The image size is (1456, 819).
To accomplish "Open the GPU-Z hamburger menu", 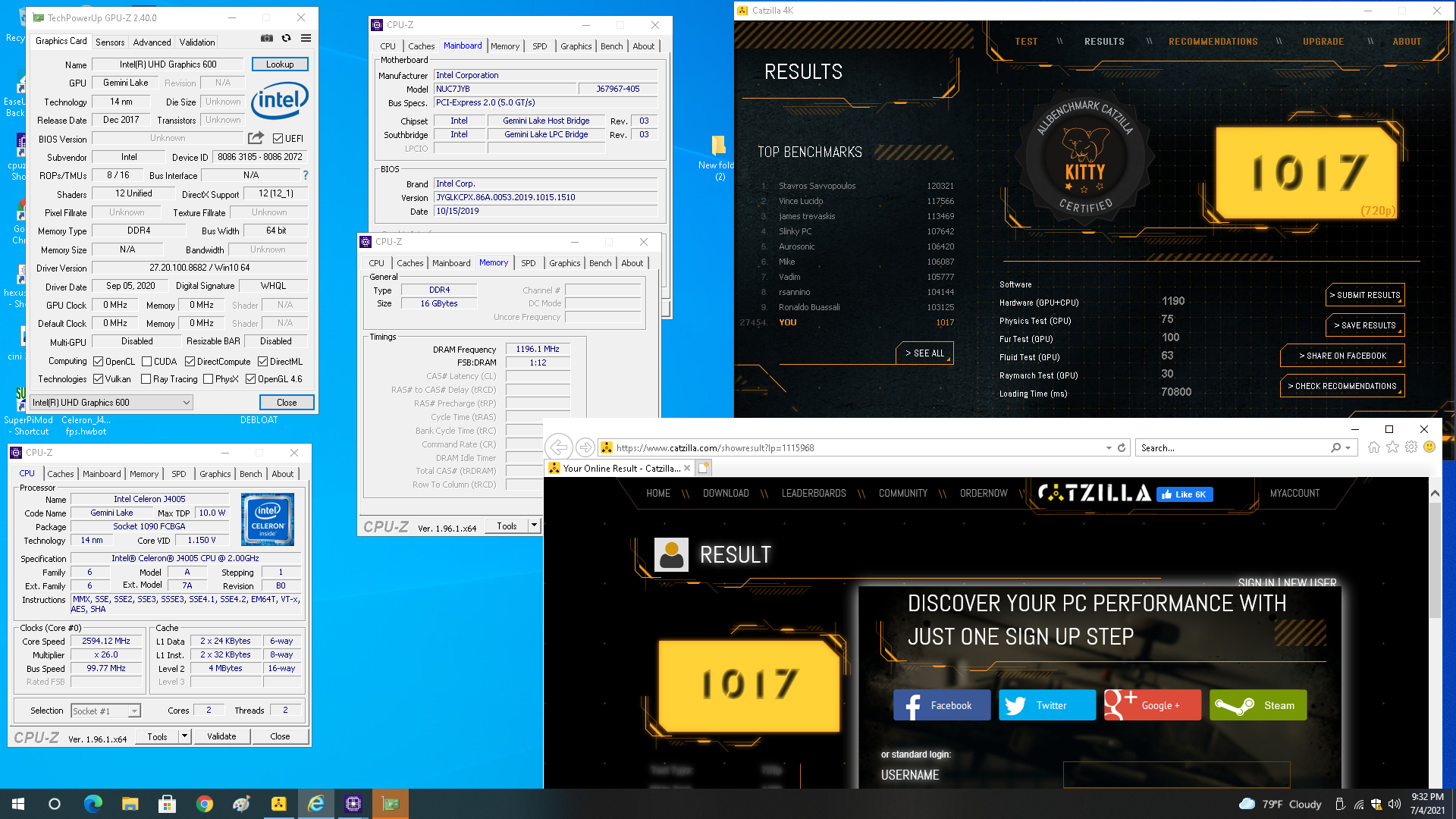I will click(x=306, y=38).
